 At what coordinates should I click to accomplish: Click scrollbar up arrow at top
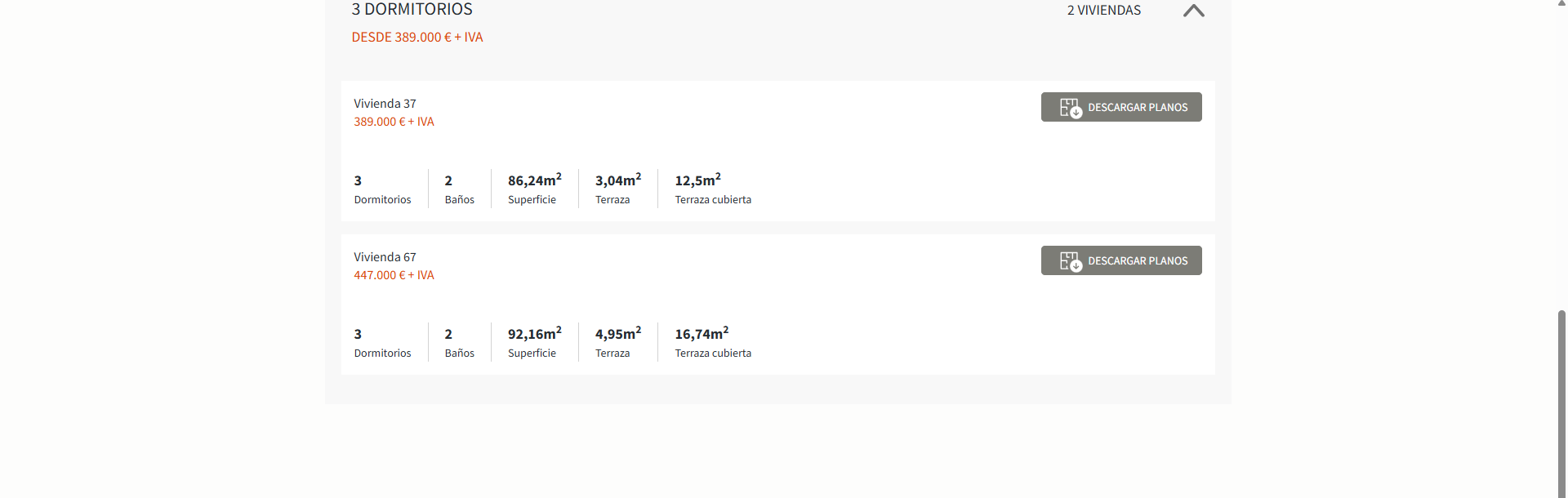[x=1561, y=3]
